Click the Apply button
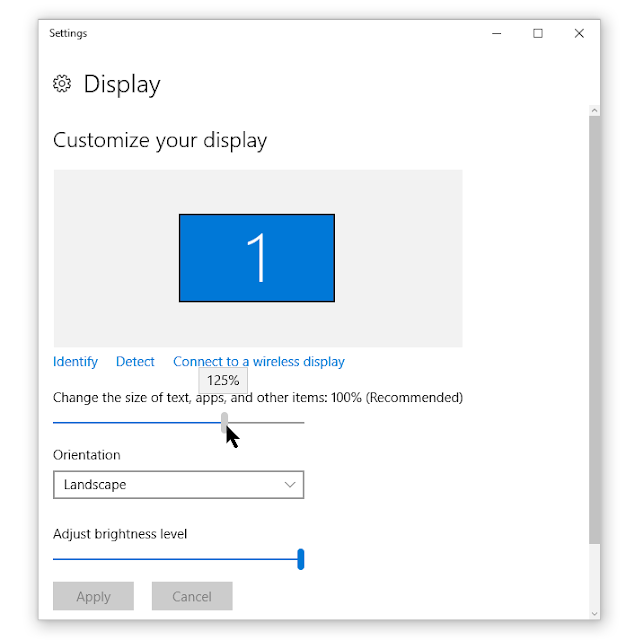Viewport: 626px width, 640px height. tap(93, 596)
